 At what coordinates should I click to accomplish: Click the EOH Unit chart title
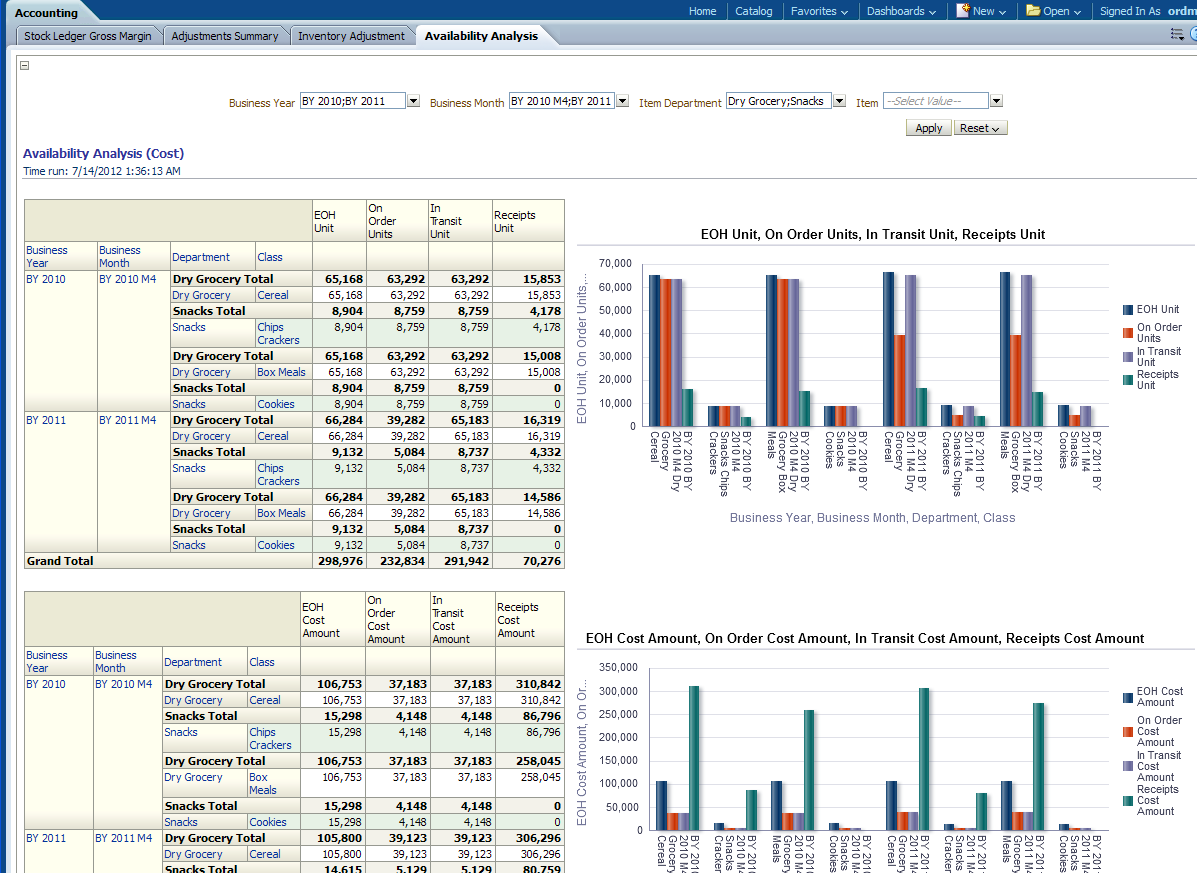(873, 234)
